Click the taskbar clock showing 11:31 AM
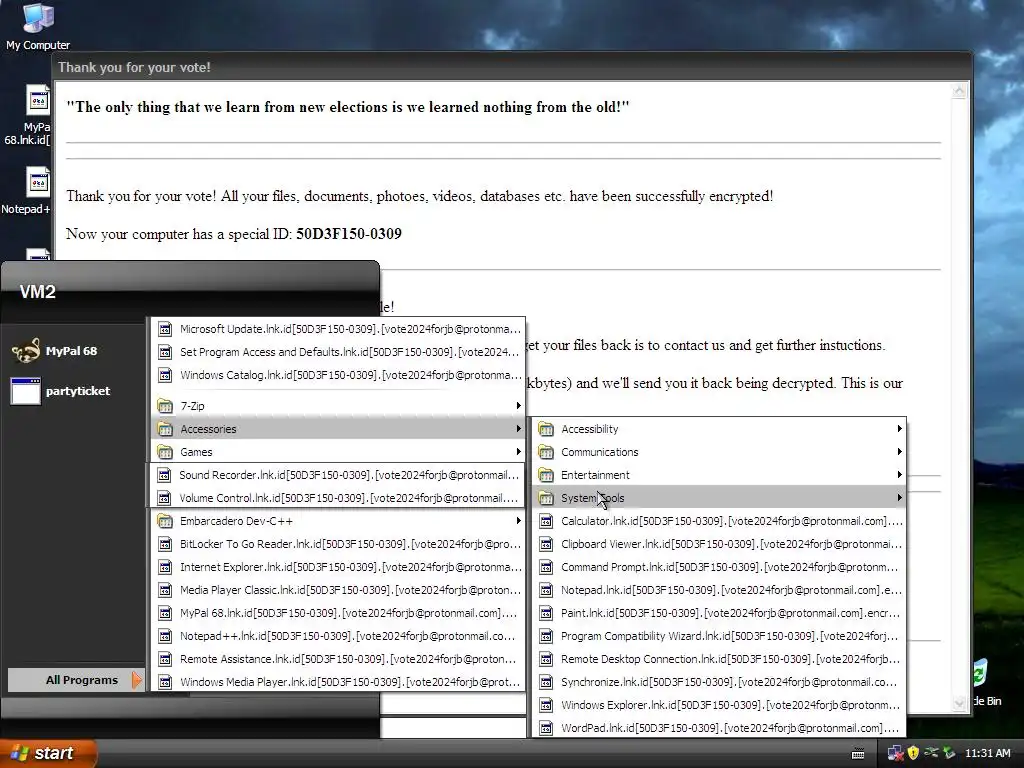The width and height of the screenshot is (1024, 768). click(x=987, y=753)
